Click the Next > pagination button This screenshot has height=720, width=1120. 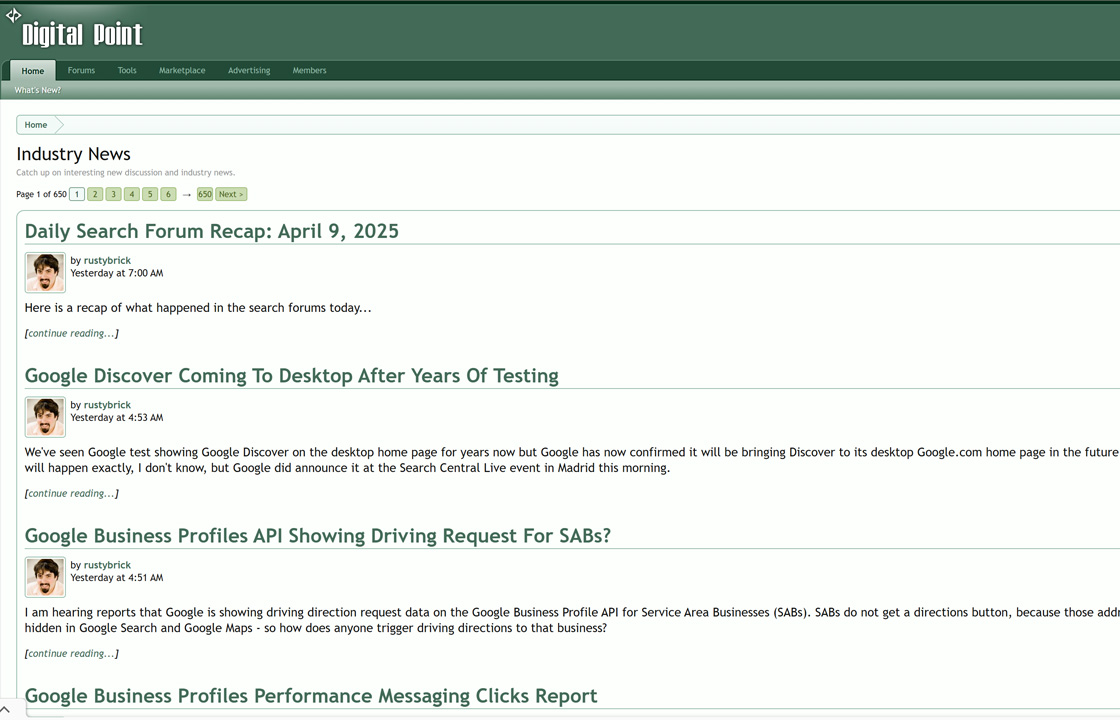tap(231, 194)
